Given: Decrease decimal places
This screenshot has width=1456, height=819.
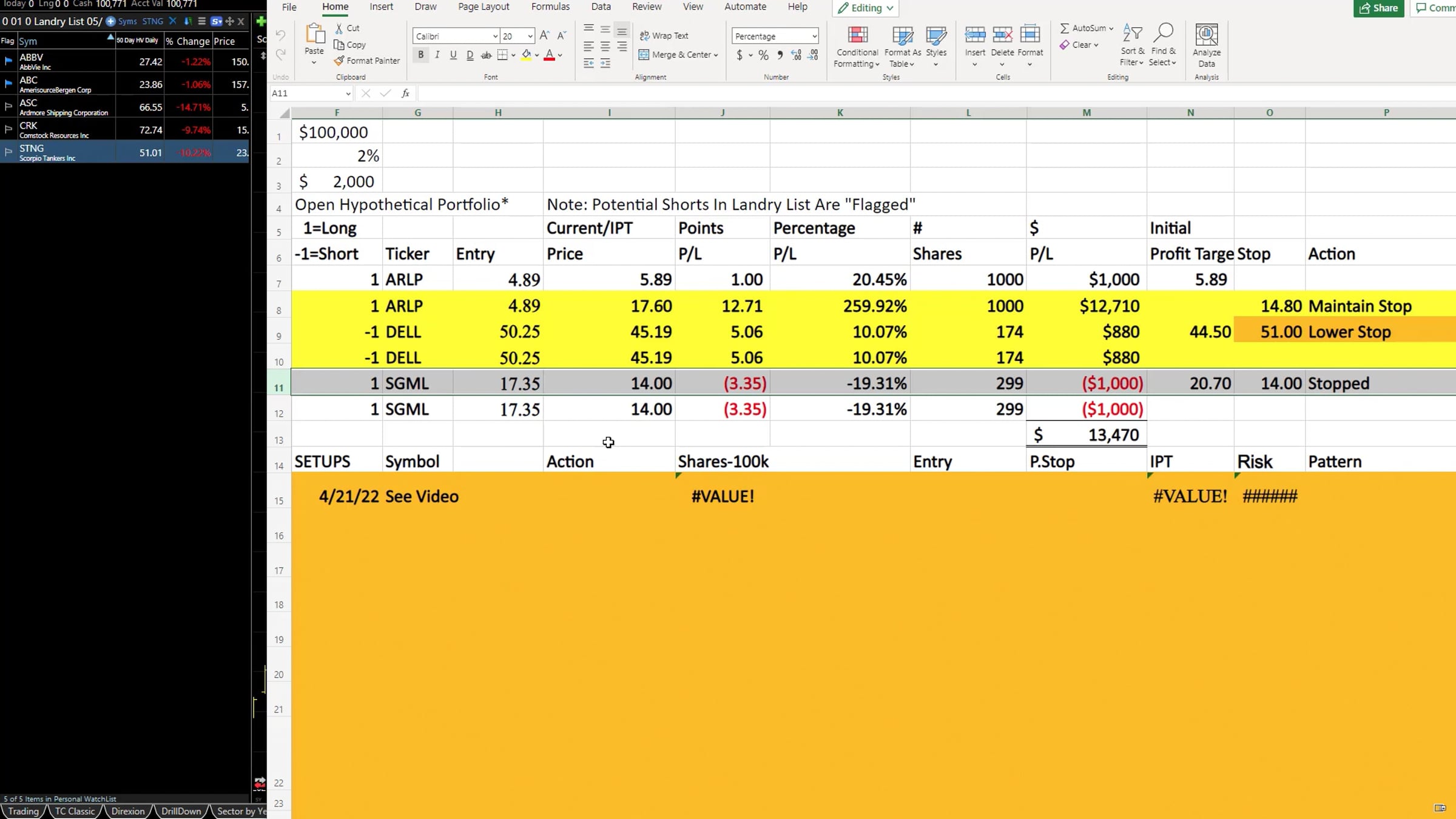Looking at the screenshot, I should click(814, 55).
